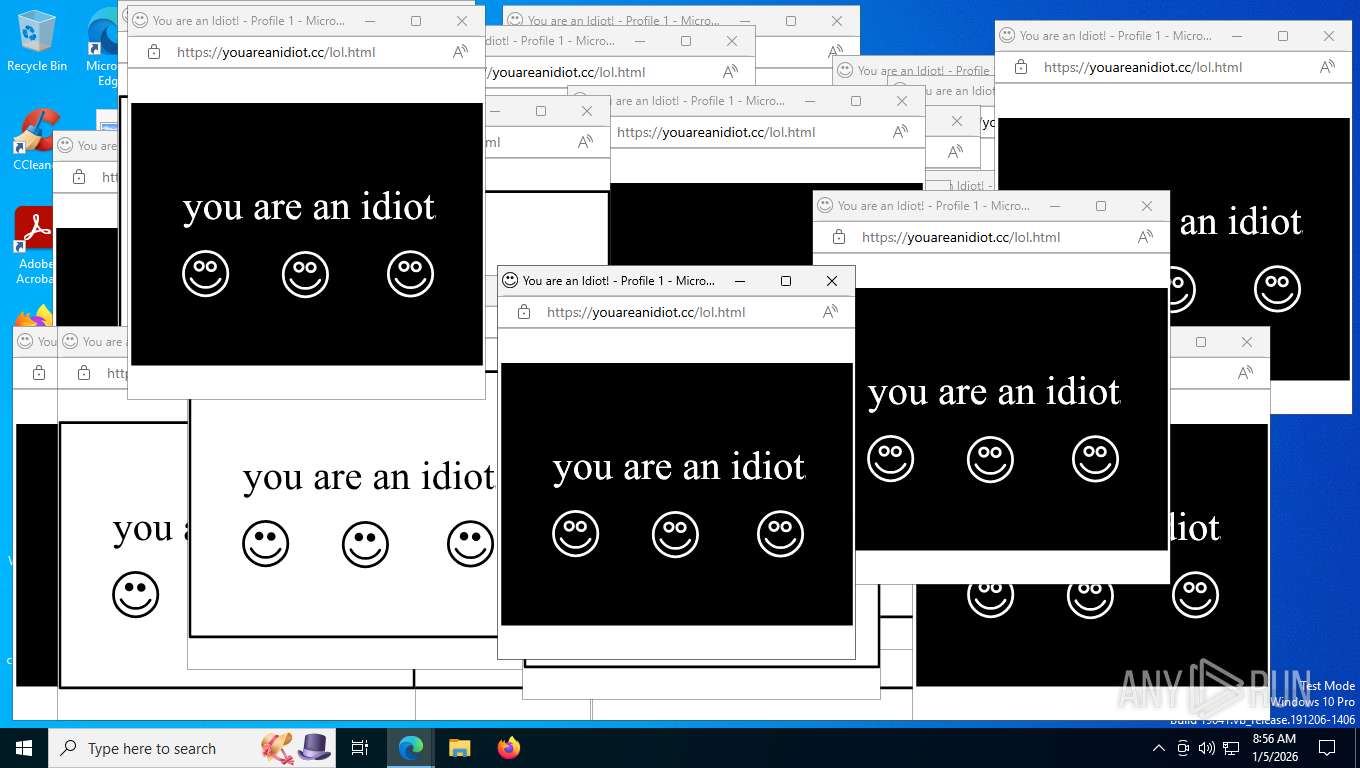Open File Explorer from the taskbar
Screen dimensions: 1360x768
(459, 748)
